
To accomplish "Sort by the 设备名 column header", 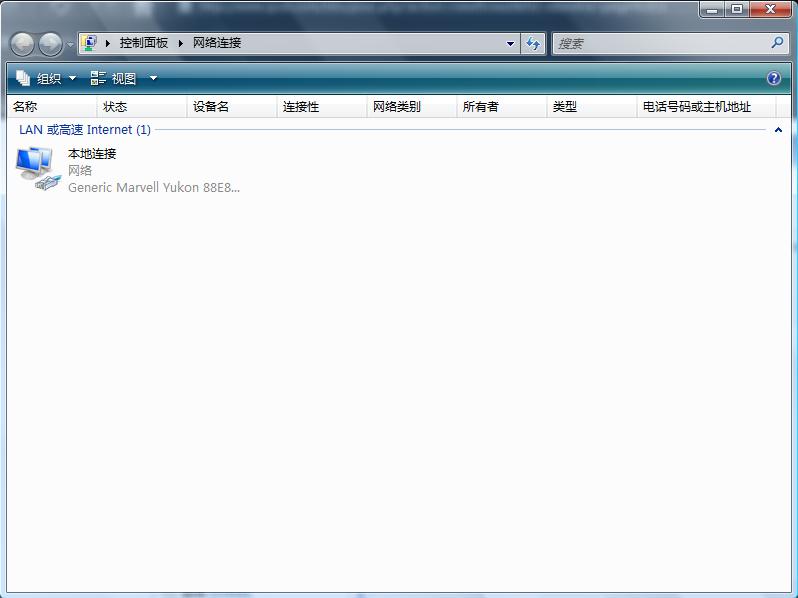I will (x=232, y=107).
